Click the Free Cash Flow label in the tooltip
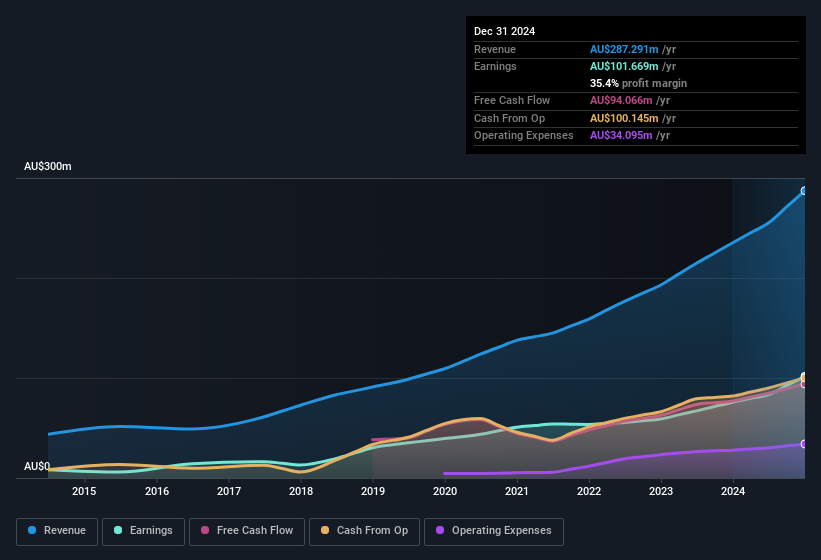Image resolution: width=821 pixels, height=560 pixels. pyautogui.click(x=512, y=100)
